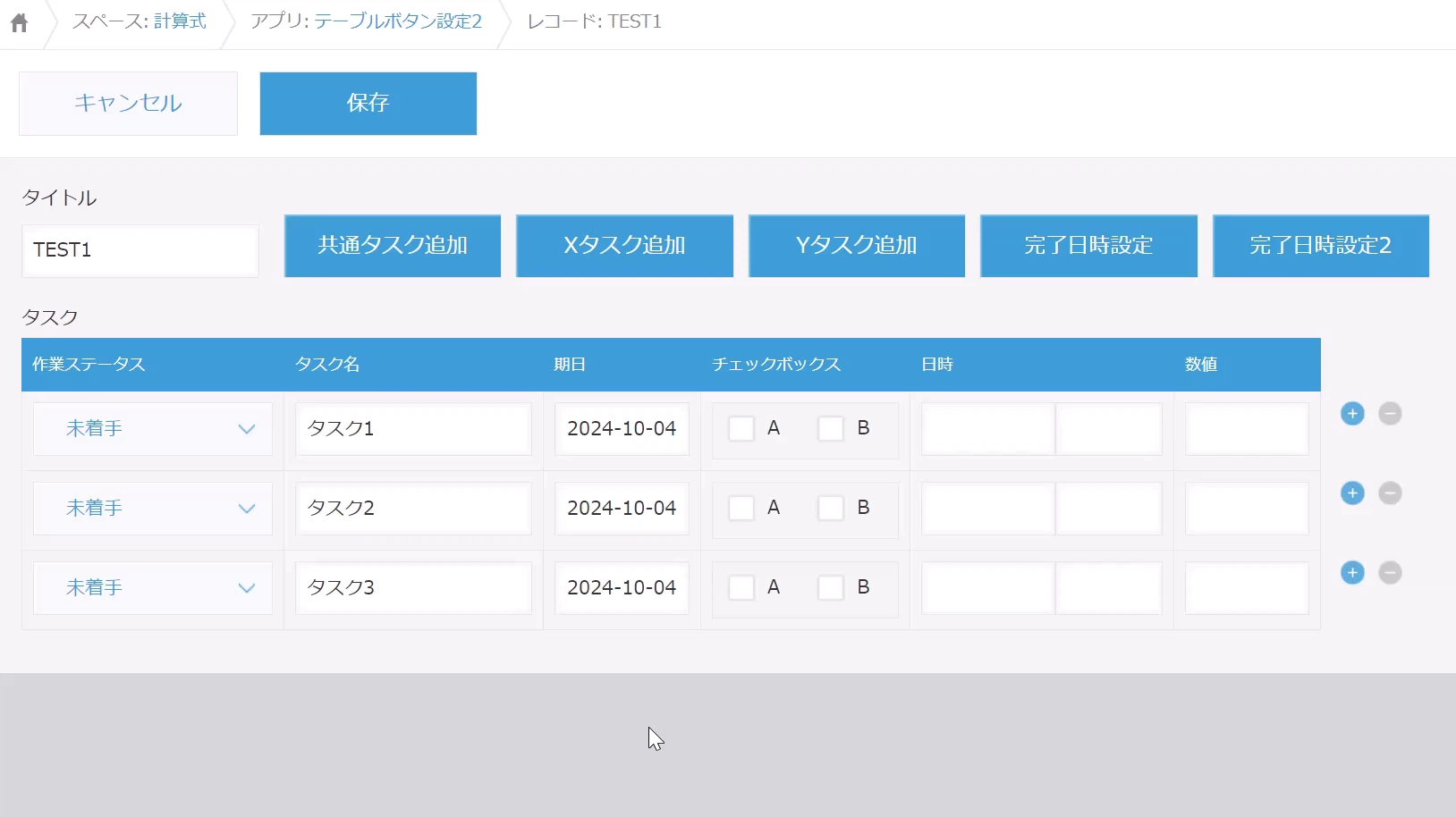This screenshot has width=1456, height=817.
Task: Go to the home icon in breadcrumb
Action: coord(19,22)
